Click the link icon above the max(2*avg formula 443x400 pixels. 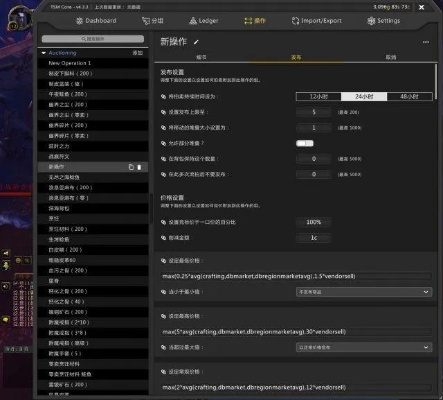pos(163,372)
